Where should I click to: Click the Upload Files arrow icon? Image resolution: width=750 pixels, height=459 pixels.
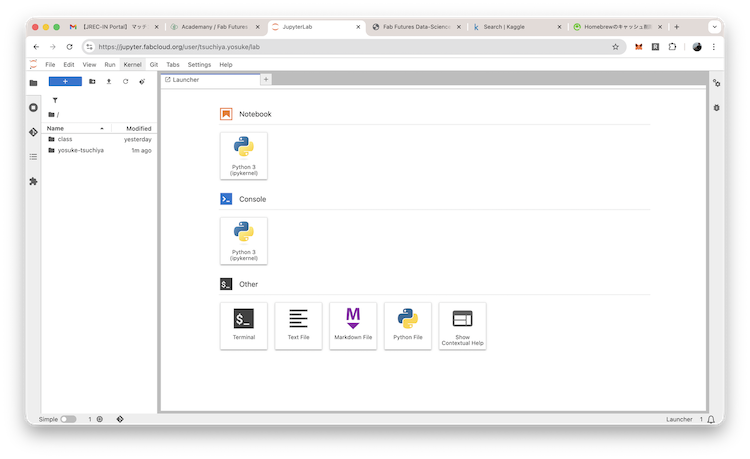coord(108,81)
